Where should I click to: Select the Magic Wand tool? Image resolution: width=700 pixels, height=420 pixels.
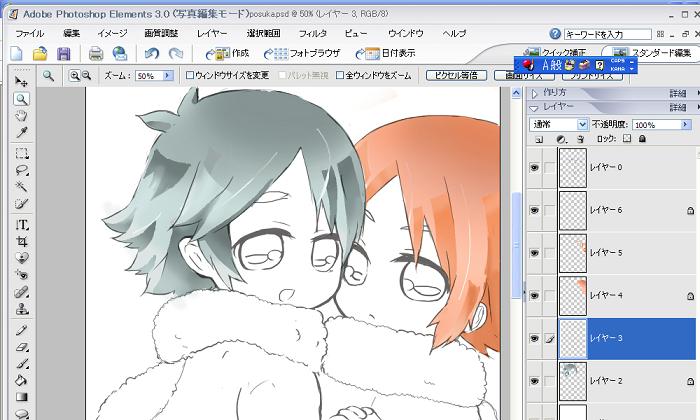pyautogui.click(x=21, y=187)
